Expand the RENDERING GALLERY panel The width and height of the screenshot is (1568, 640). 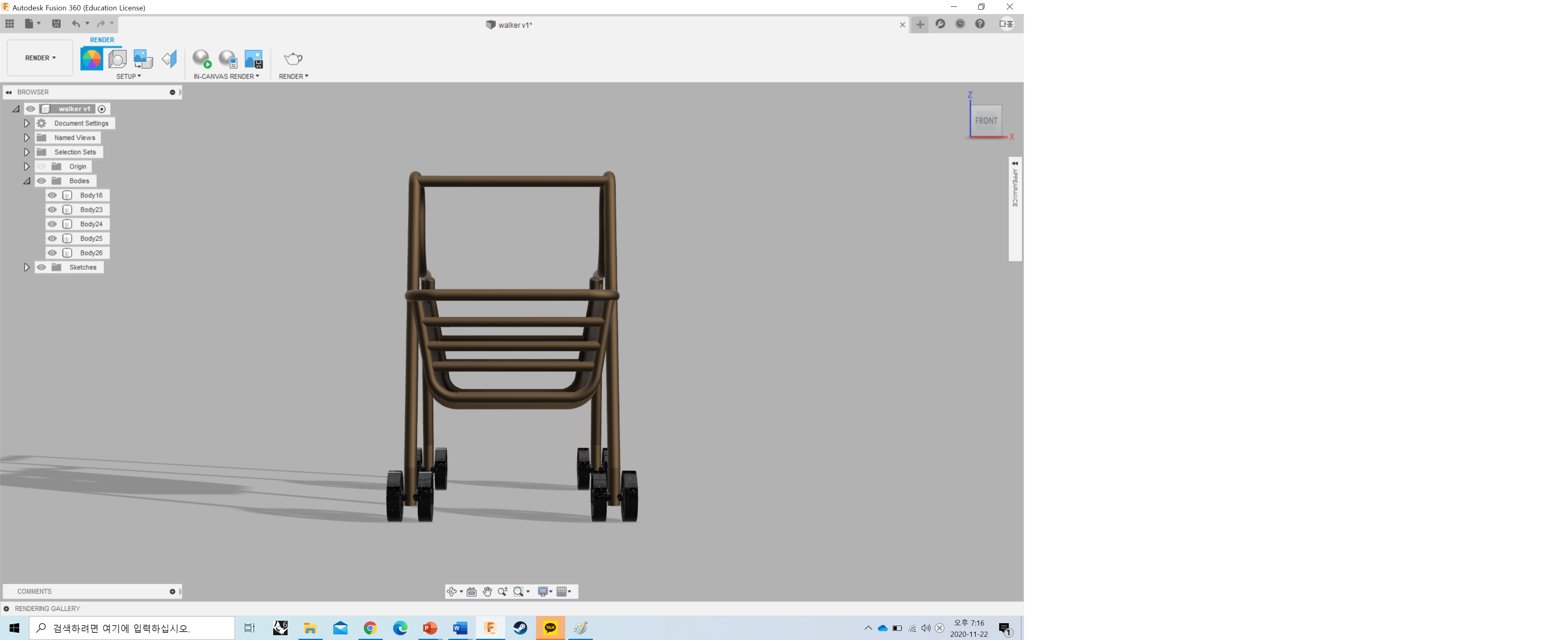pyautogui.click(x=7, y=608)
